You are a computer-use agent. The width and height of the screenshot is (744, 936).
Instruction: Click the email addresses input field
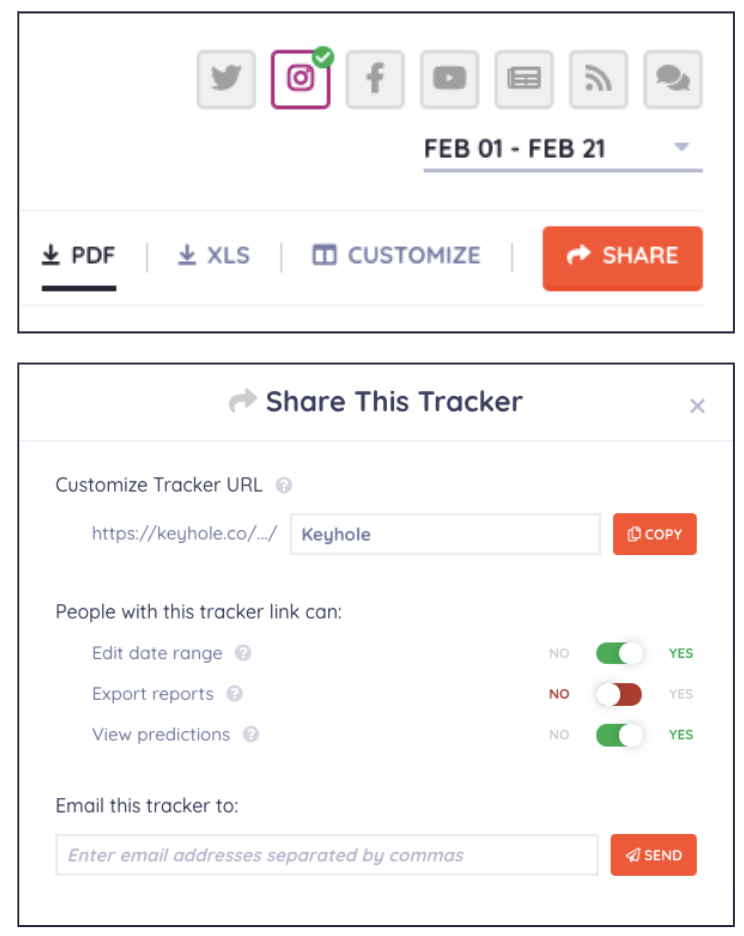click(x=326, y=855)
